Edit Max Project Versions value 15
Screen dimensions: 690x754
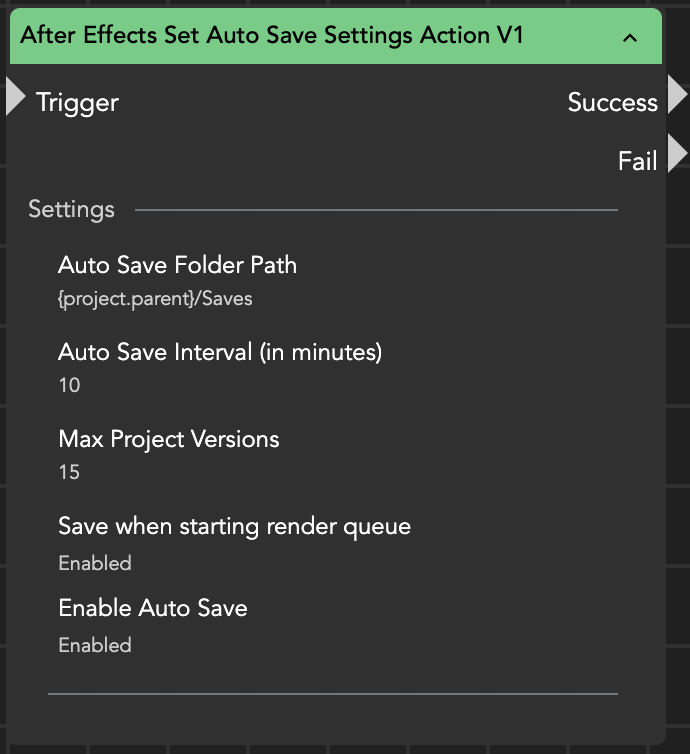tap(69, 472)
